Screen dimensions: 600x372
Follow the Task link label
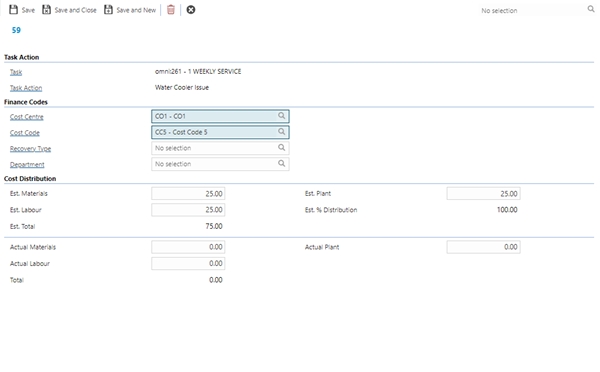coord(16,72)
